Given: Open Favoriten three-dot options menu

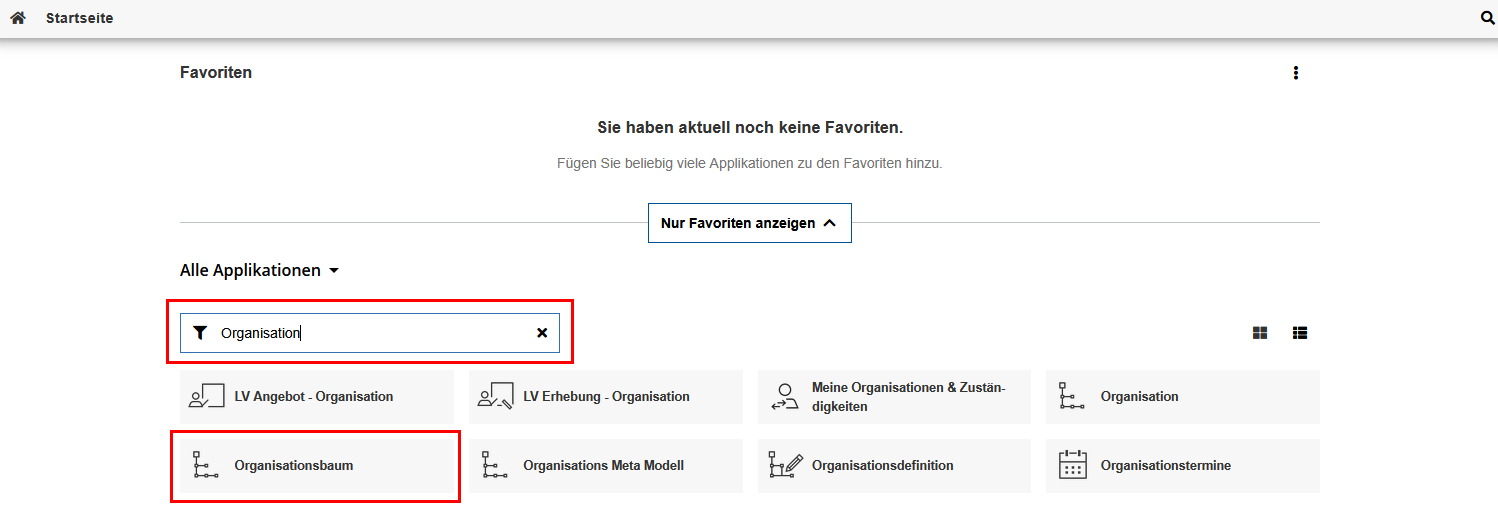Looking at the screenshot, I should point(1296,73).
